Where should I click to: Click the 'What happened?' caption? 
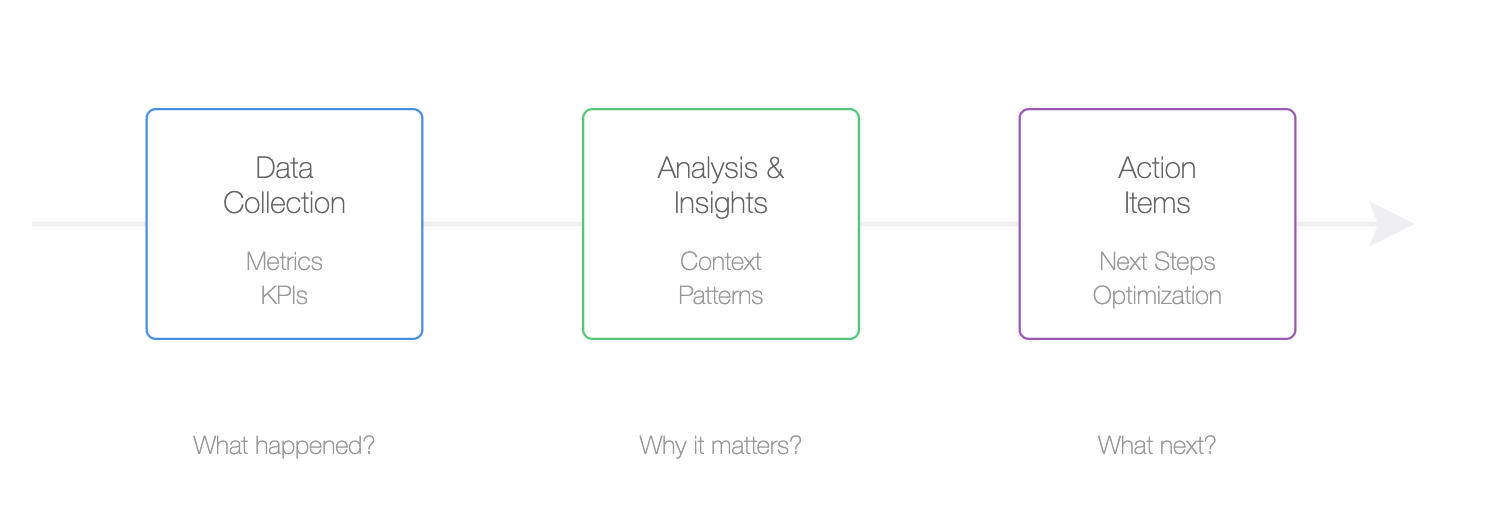[x=284, y=445]
